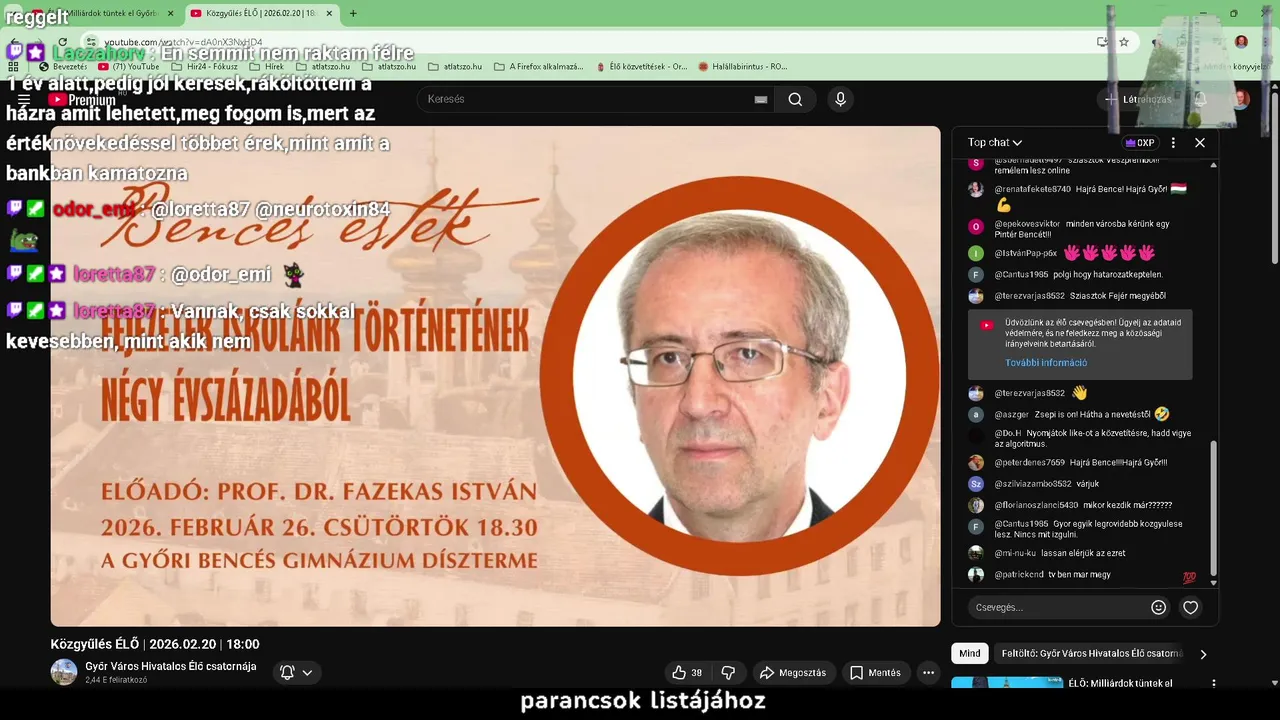1280x720 pixels.
Task: Open A Firefox alkalmazá... bookmark folder
Action: click(538, 67)
